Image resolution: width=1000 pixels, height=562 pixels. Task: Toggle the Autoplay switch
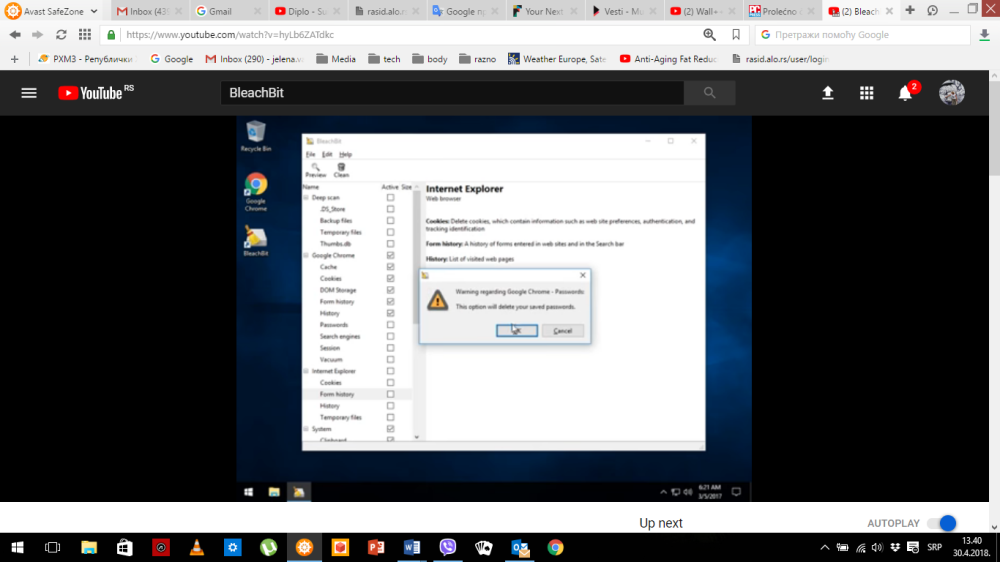(x=941, y=523)
